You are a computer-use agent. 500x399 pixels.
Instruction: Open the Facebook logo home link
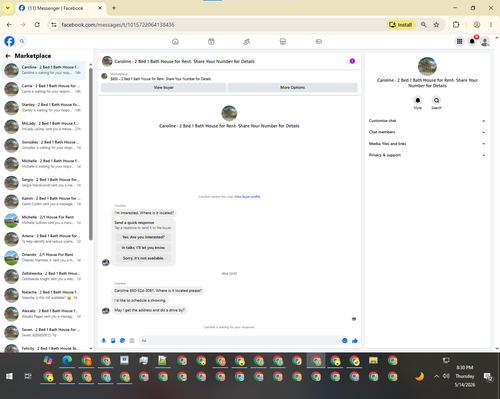9,41
